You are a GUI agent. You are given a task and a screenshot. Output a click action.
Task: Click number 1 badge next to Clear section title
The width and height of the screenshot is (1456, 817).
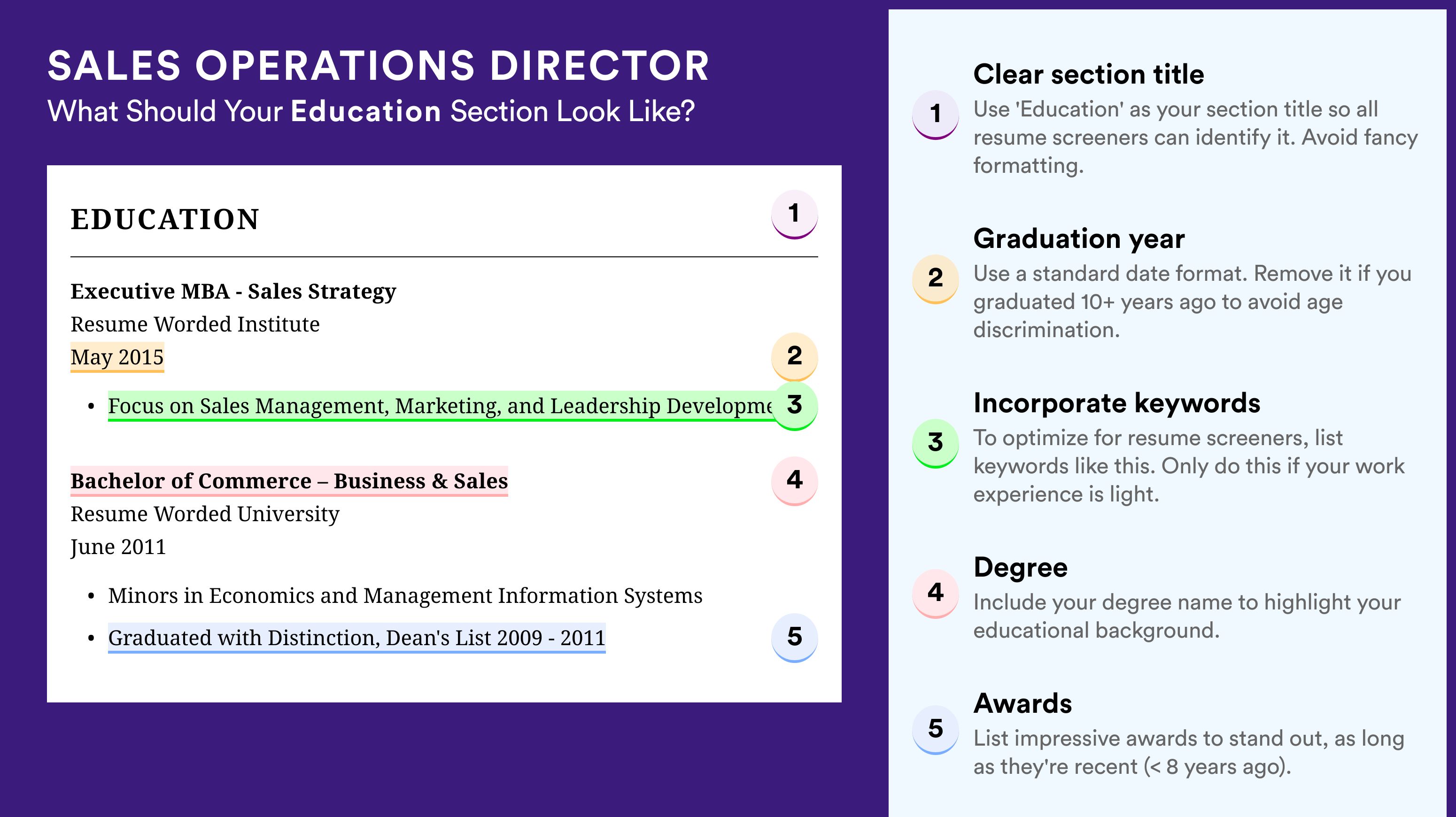[936, 115]
